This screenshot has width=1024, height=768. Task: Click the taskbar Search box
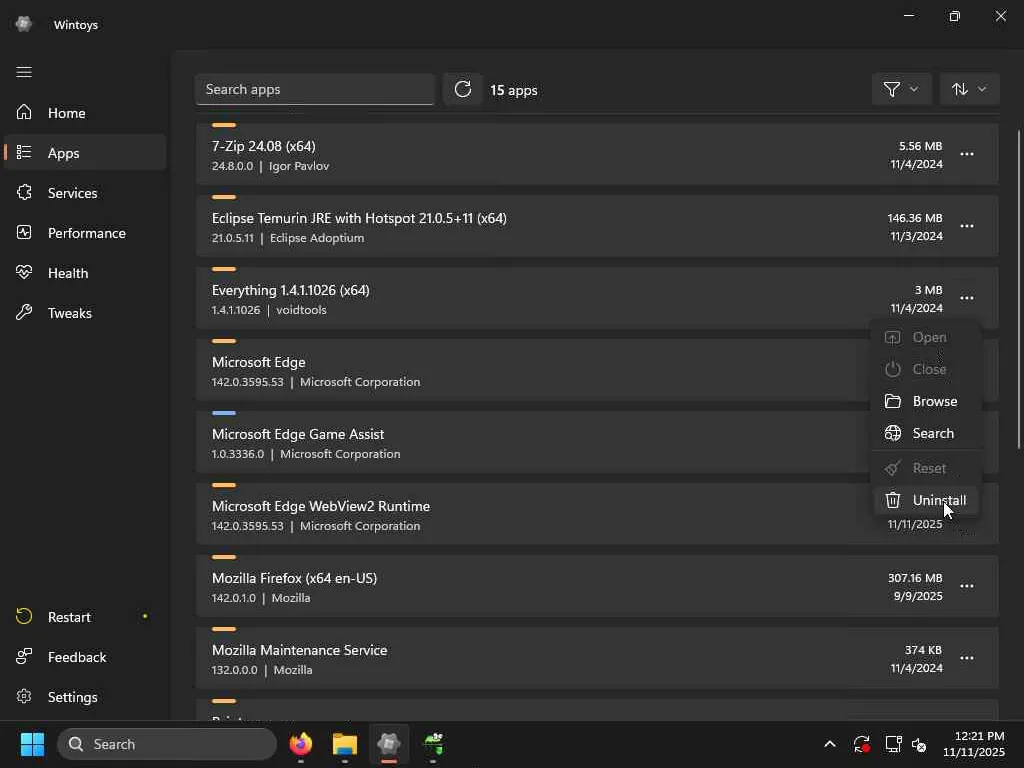coord(167,744)
